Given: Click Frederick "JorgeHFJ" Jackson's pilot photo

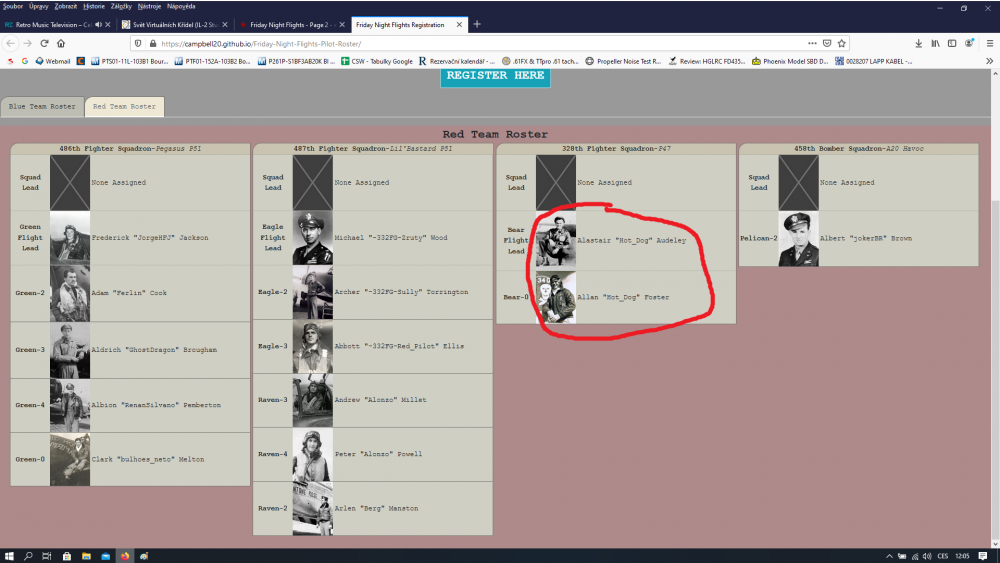Looking at the screenshot, I should [x=70, y=238].
